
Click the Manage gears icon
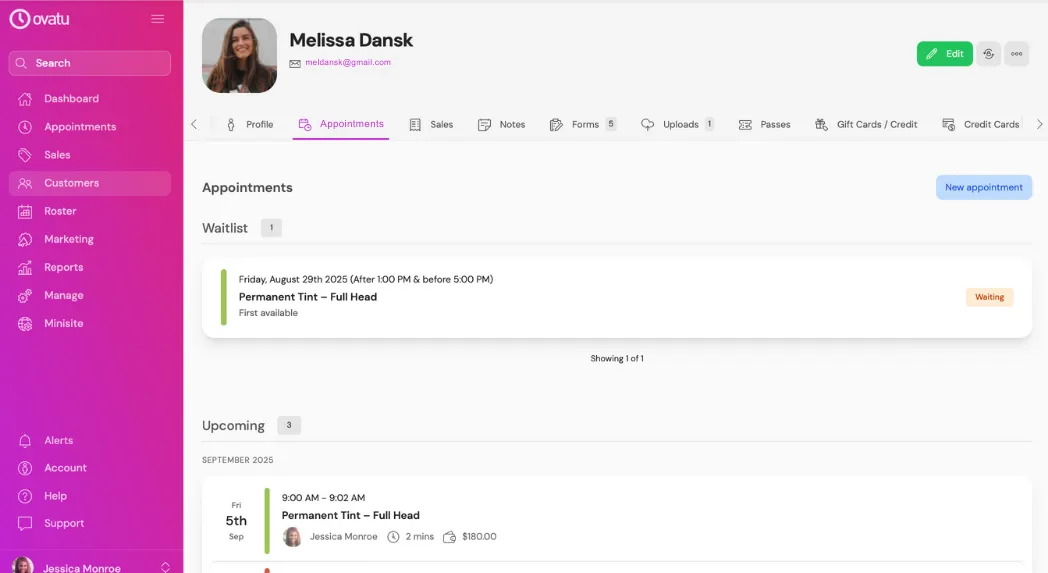point(25,296)
